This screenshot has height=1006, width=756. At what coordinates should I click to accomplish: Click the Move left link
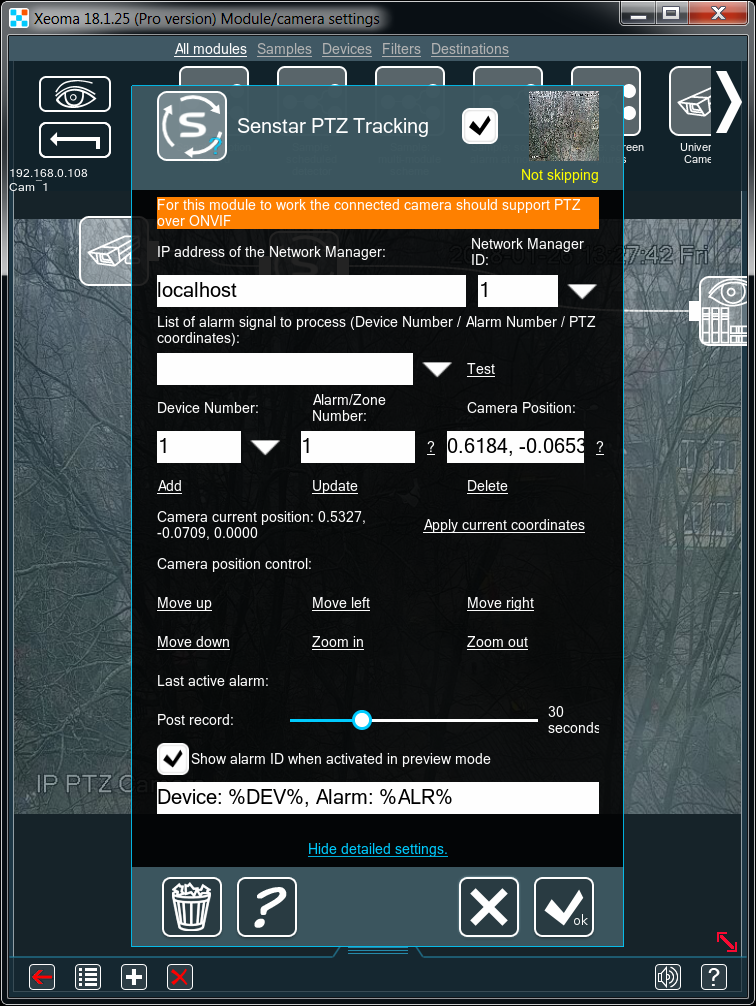341,603
